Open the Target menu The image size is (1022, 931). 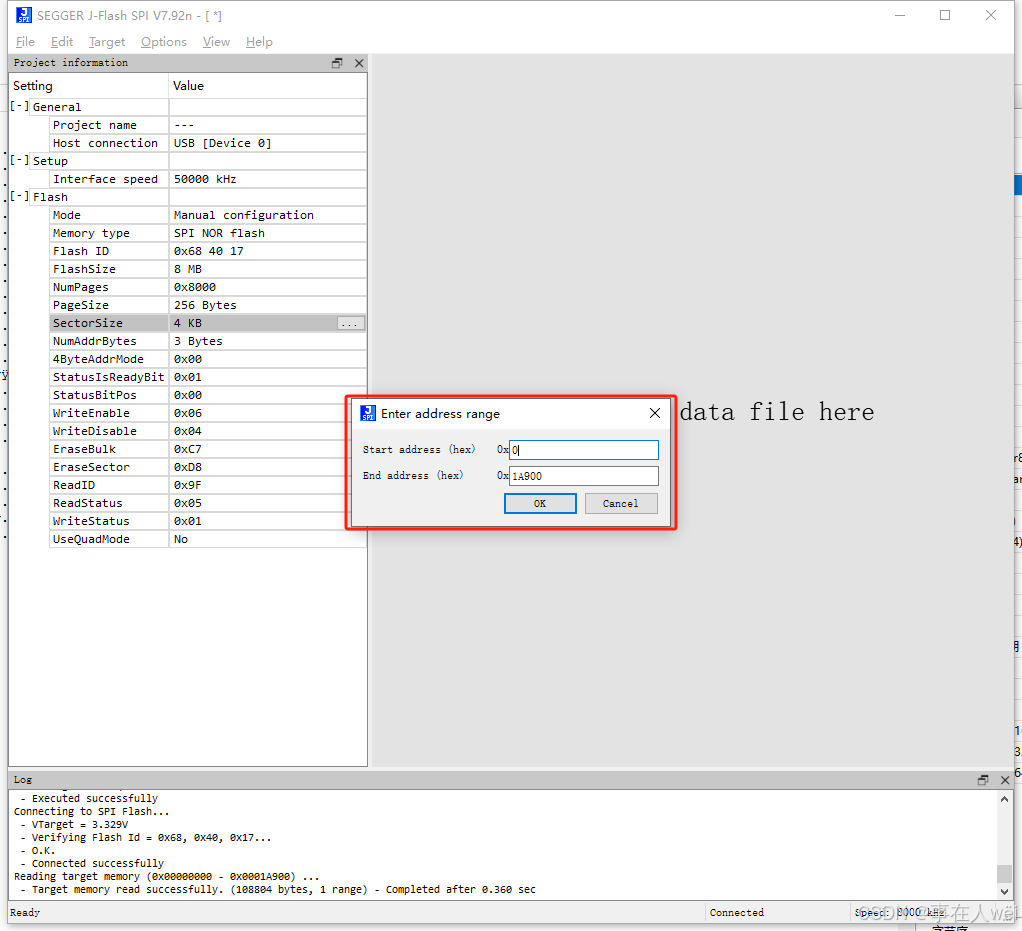tap(107, 42)
